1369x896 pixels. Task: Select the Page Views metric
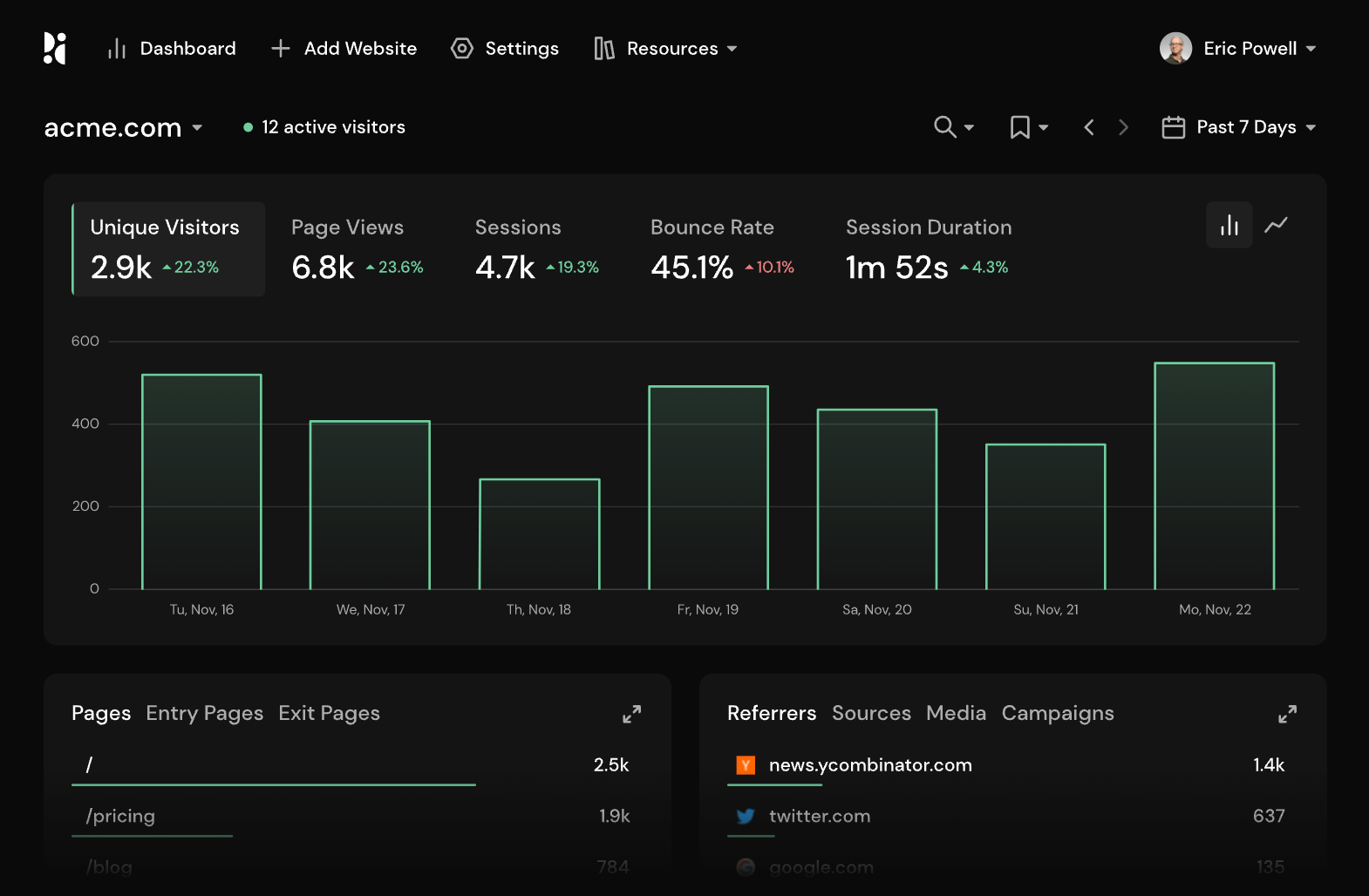pos(358,249)
